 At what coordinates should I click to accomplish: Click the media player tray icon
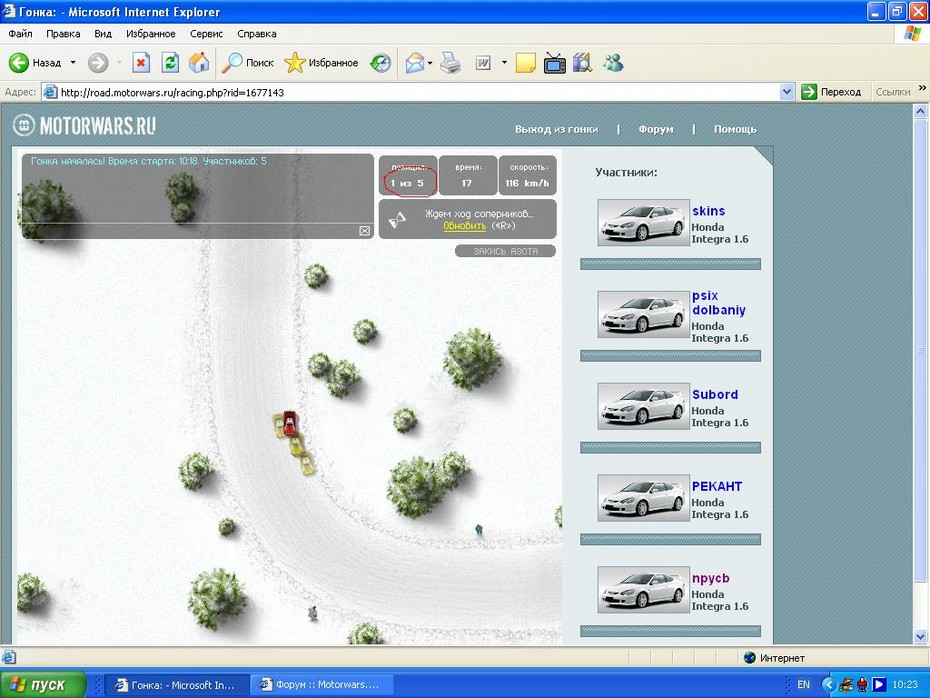pos(879,684)
